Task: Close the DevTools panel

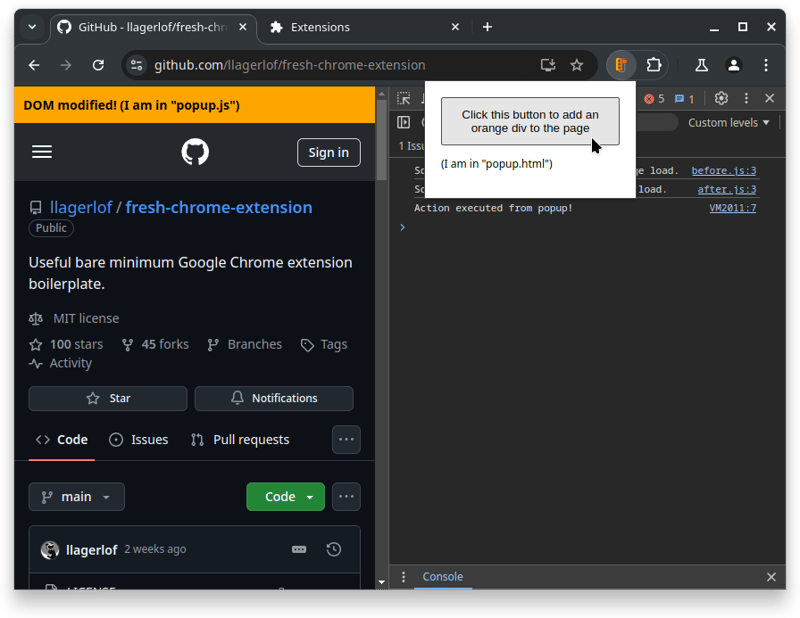Action: (770, 98)
